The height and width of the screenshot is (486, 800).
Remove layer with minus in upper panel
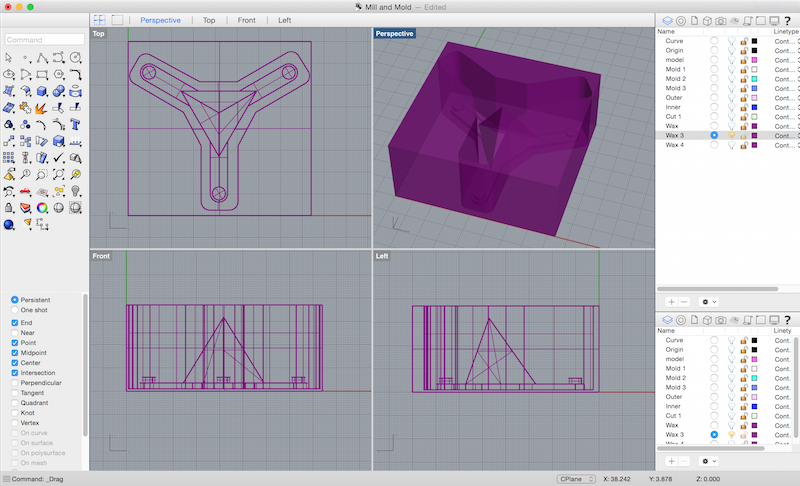click(x=684, y=302)
